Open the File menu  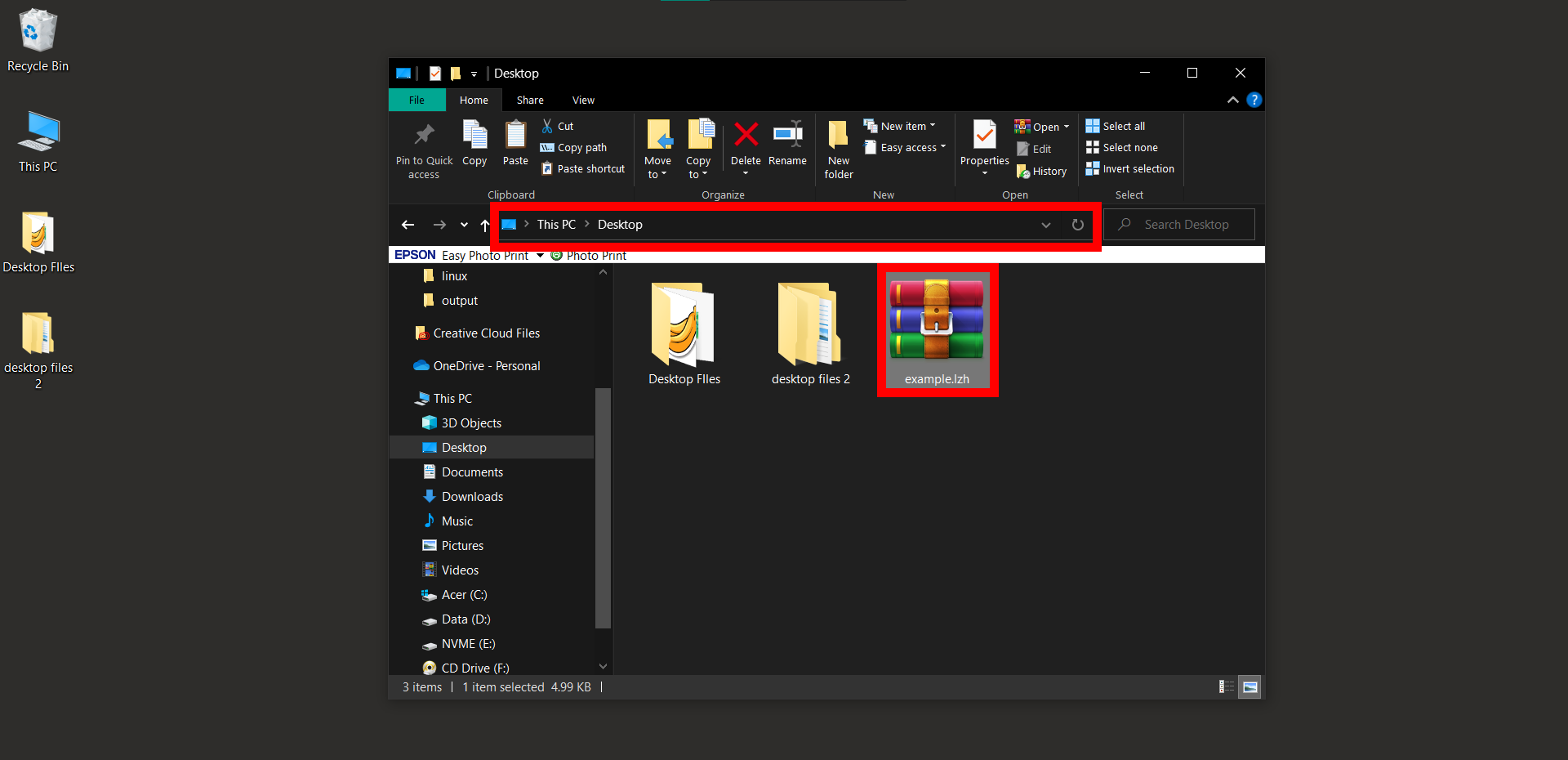coord(416,100)
